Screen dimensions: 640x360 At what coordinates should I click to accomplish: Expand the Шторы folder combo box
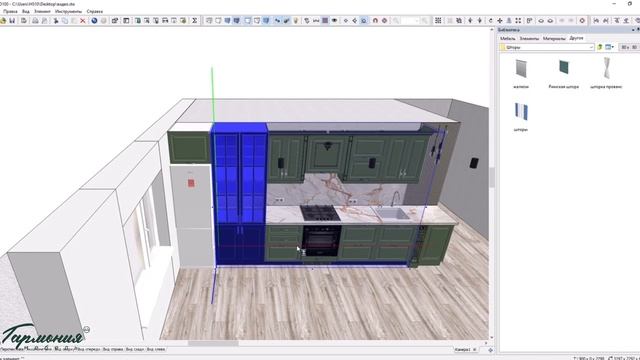[x=591, y=47]
